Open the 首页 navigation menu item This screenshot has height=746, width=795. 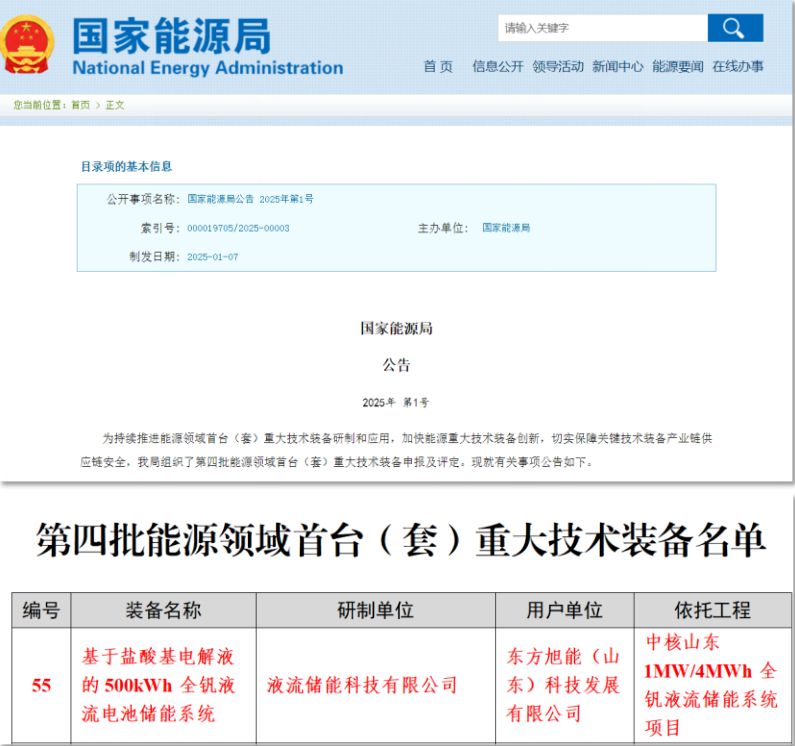pos(437,67)
